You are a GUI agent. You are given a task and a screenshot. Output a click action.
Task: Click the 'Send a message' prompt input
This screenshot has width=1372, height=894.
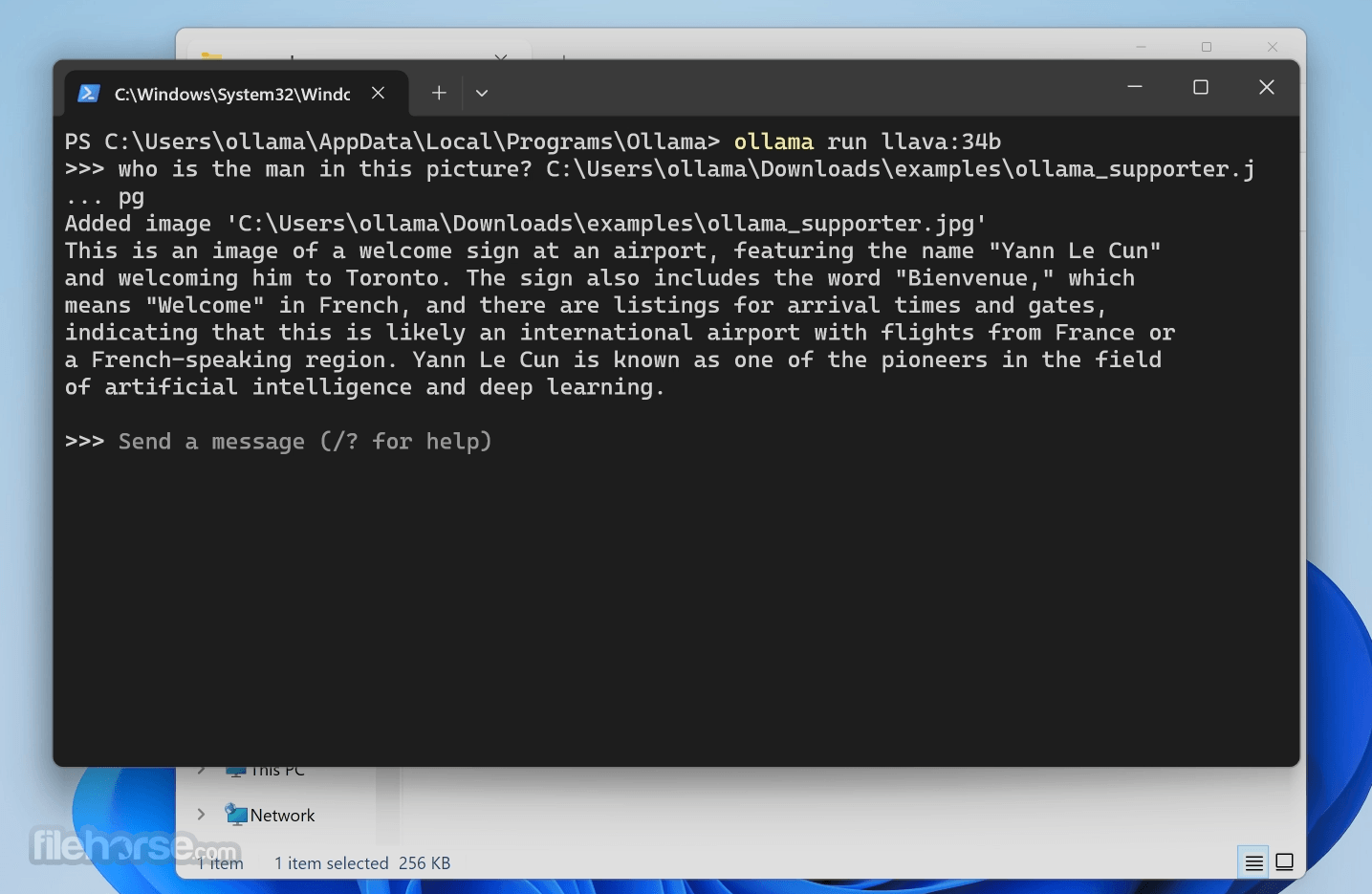tap(305, 442)
